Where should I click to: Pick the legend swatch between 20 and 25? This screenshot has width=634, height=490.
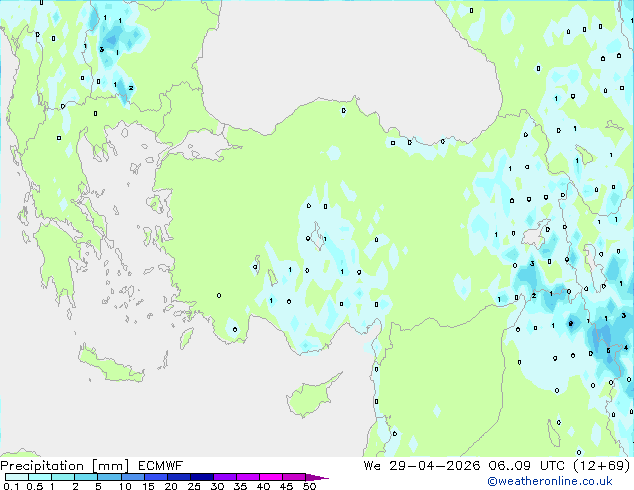pyautogui.click(x=179, y=477)
